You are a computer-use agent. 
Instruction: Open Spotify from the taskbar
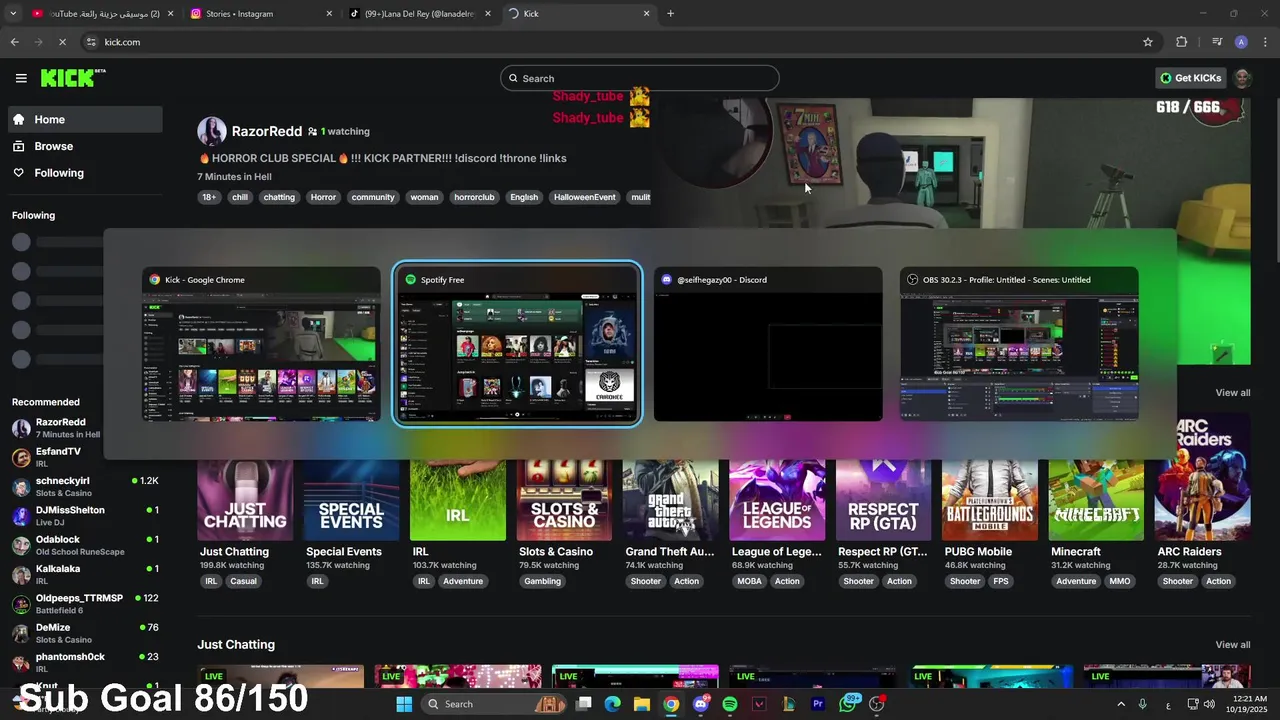point(730,704)
